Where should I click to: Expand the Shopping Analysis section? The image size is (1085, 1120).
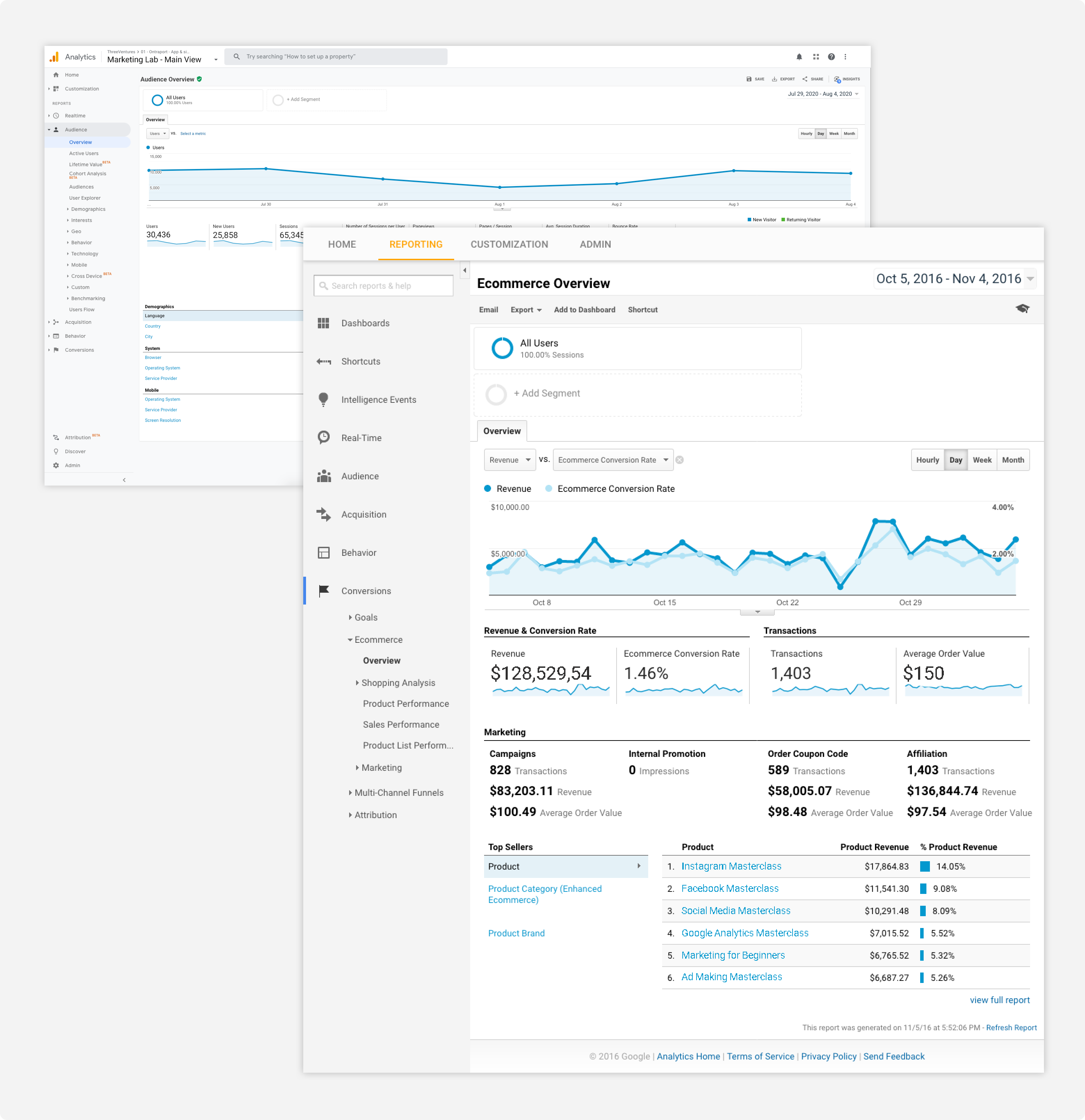(399, 682)
